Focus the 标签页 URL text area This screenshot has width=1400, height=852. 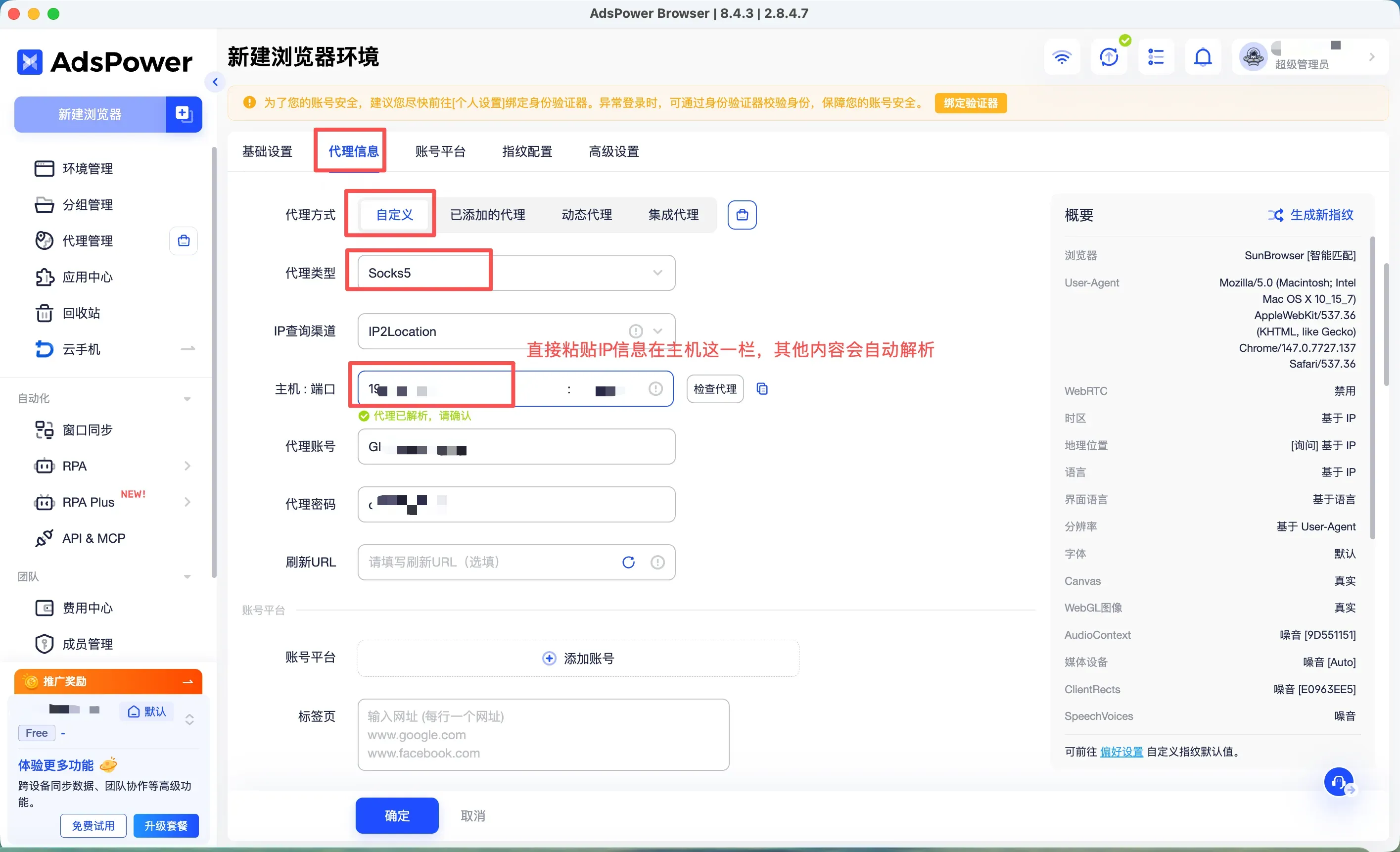[543, 734]
